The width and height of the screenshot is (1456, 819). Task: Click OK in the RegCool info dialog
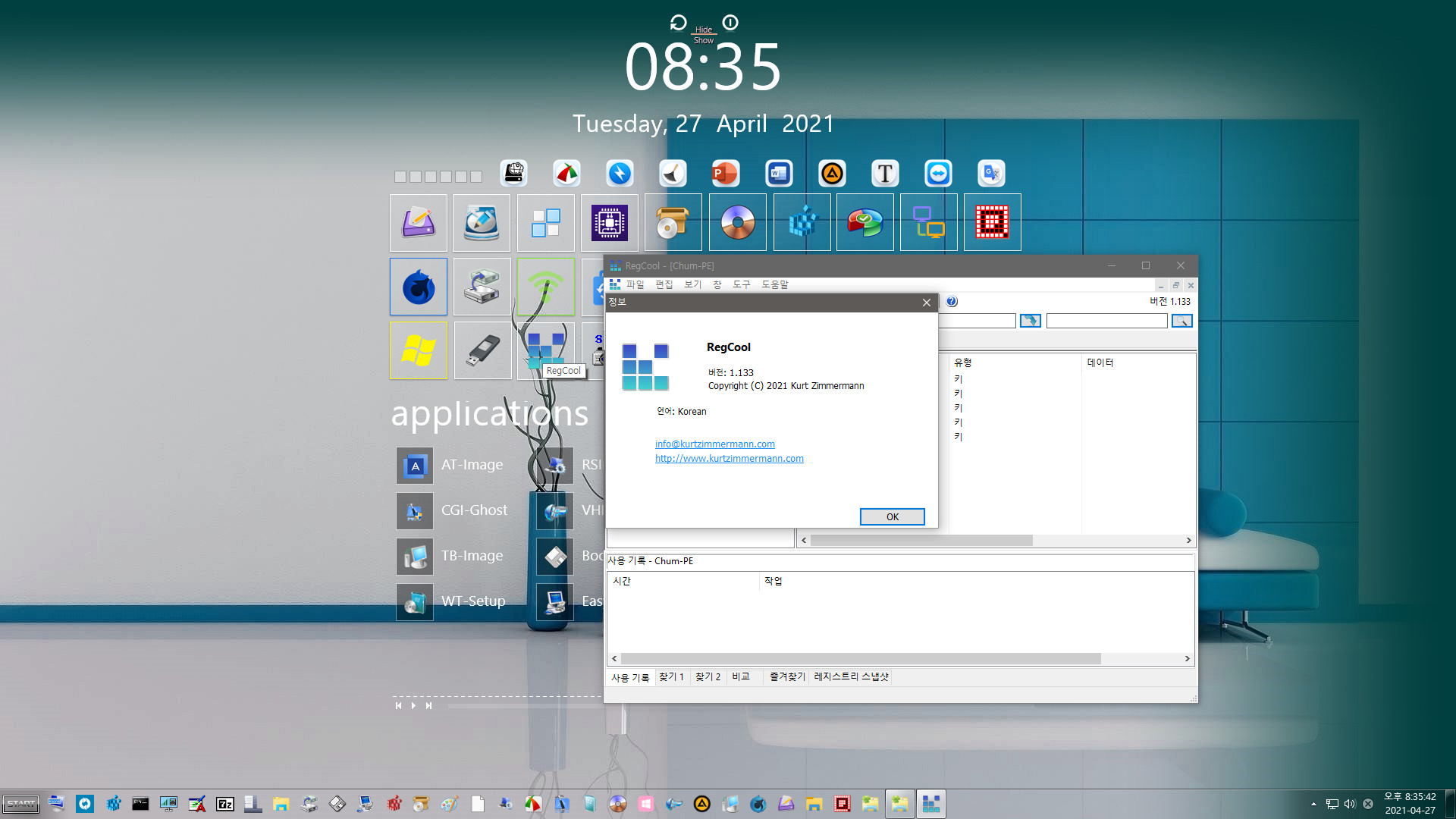point(892,516)
